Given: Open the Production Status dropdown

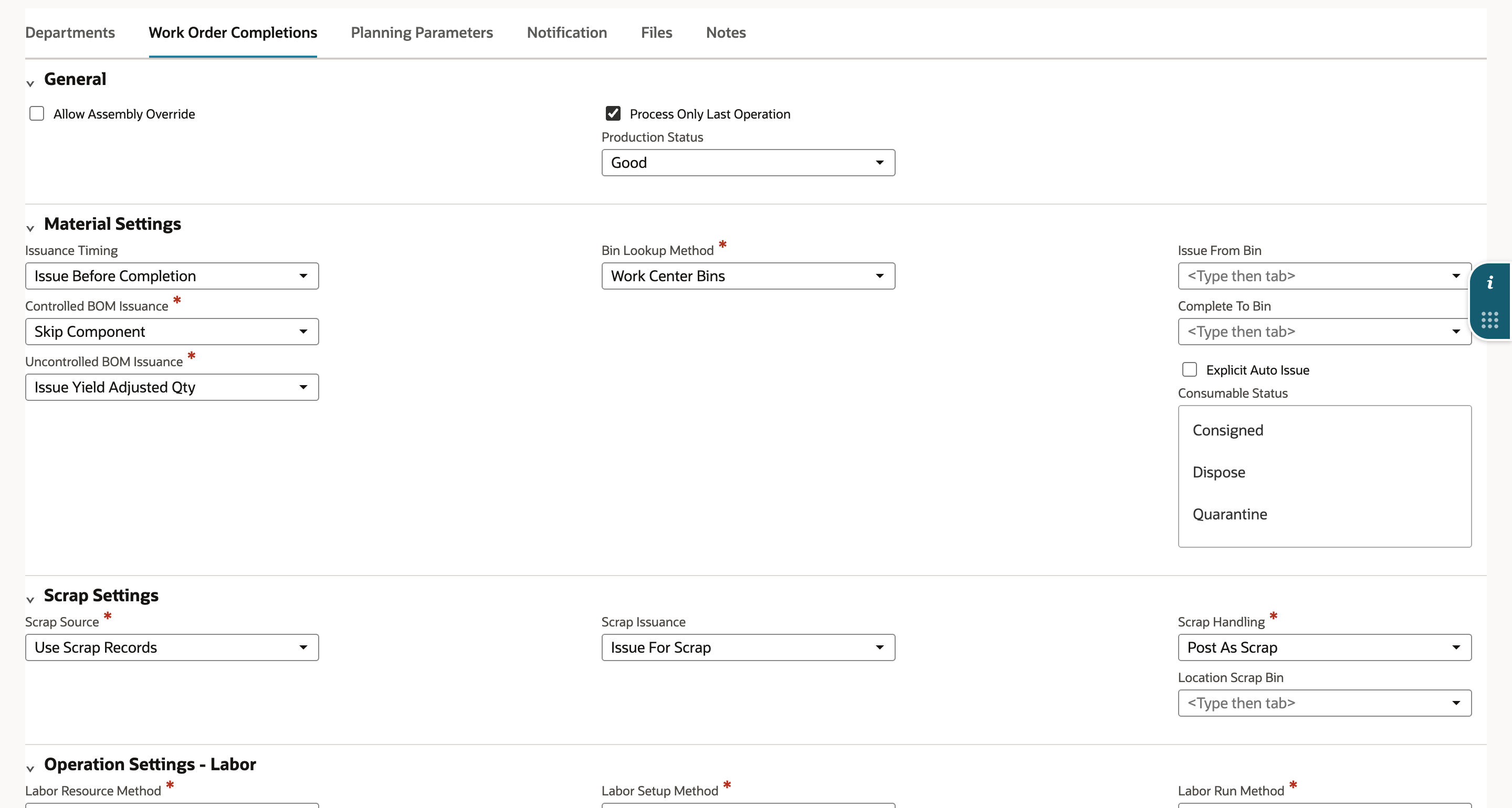Looking at the screenshot, I should [x=748, y=163].
